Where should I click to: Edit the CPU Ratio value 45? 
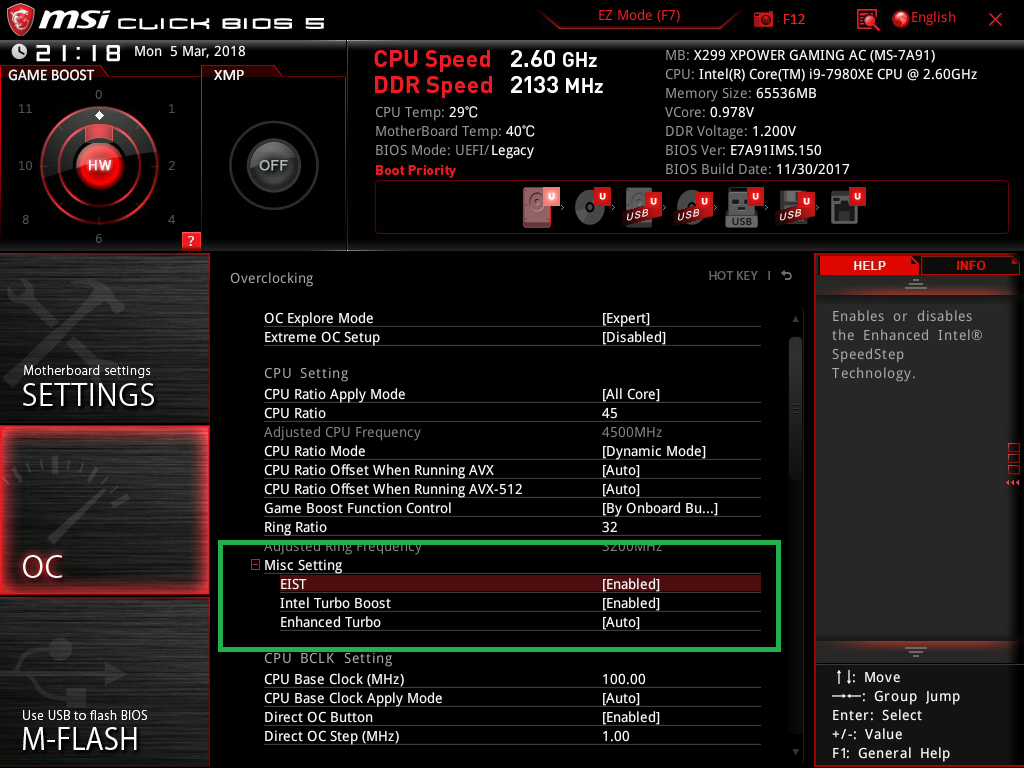[x=609, y=413]
